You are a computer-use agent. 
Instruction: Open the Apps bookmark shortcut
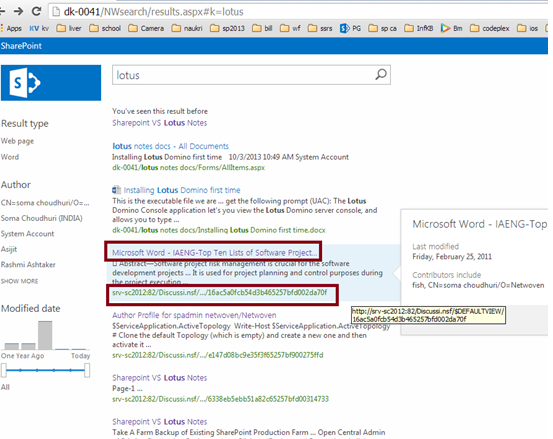[x=11, y=28]
